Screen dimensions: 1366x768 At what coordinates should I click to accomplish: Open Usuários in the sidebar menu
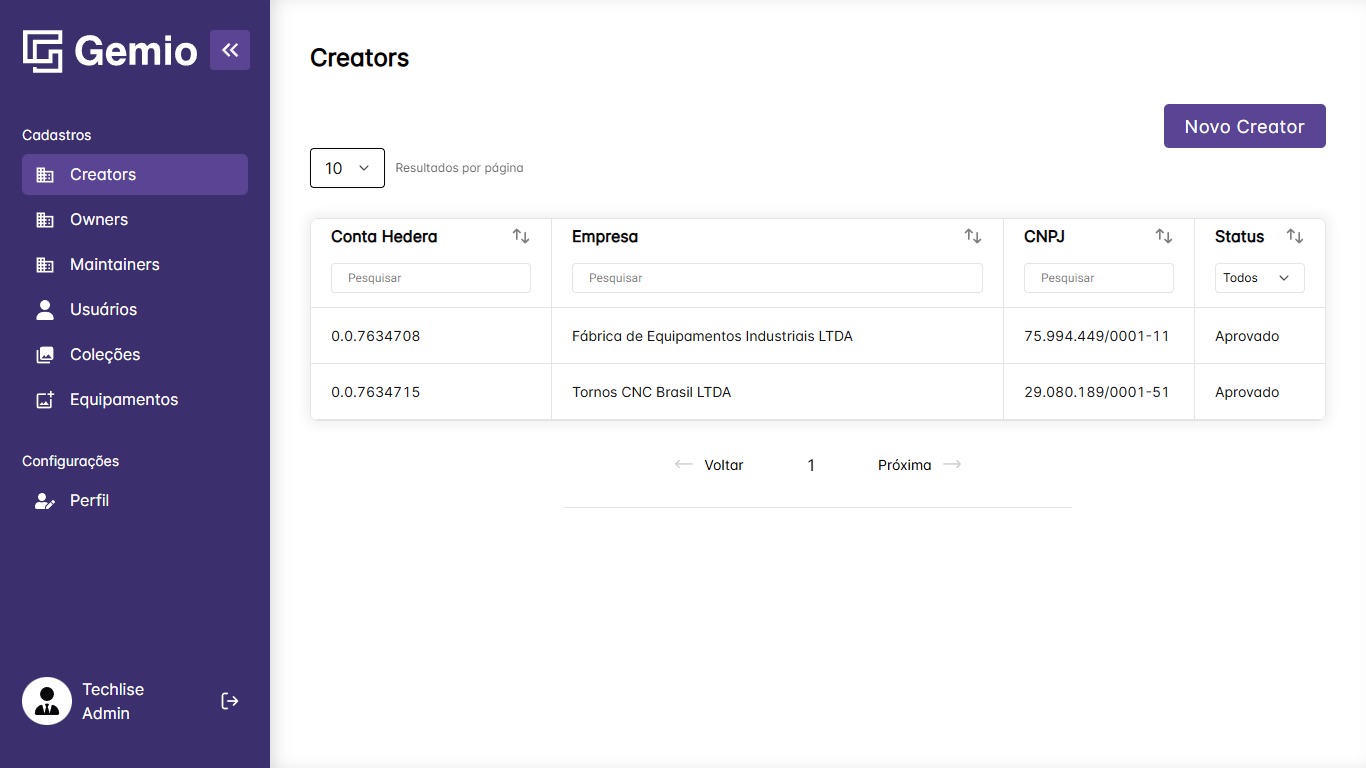[x=103, y=310]
